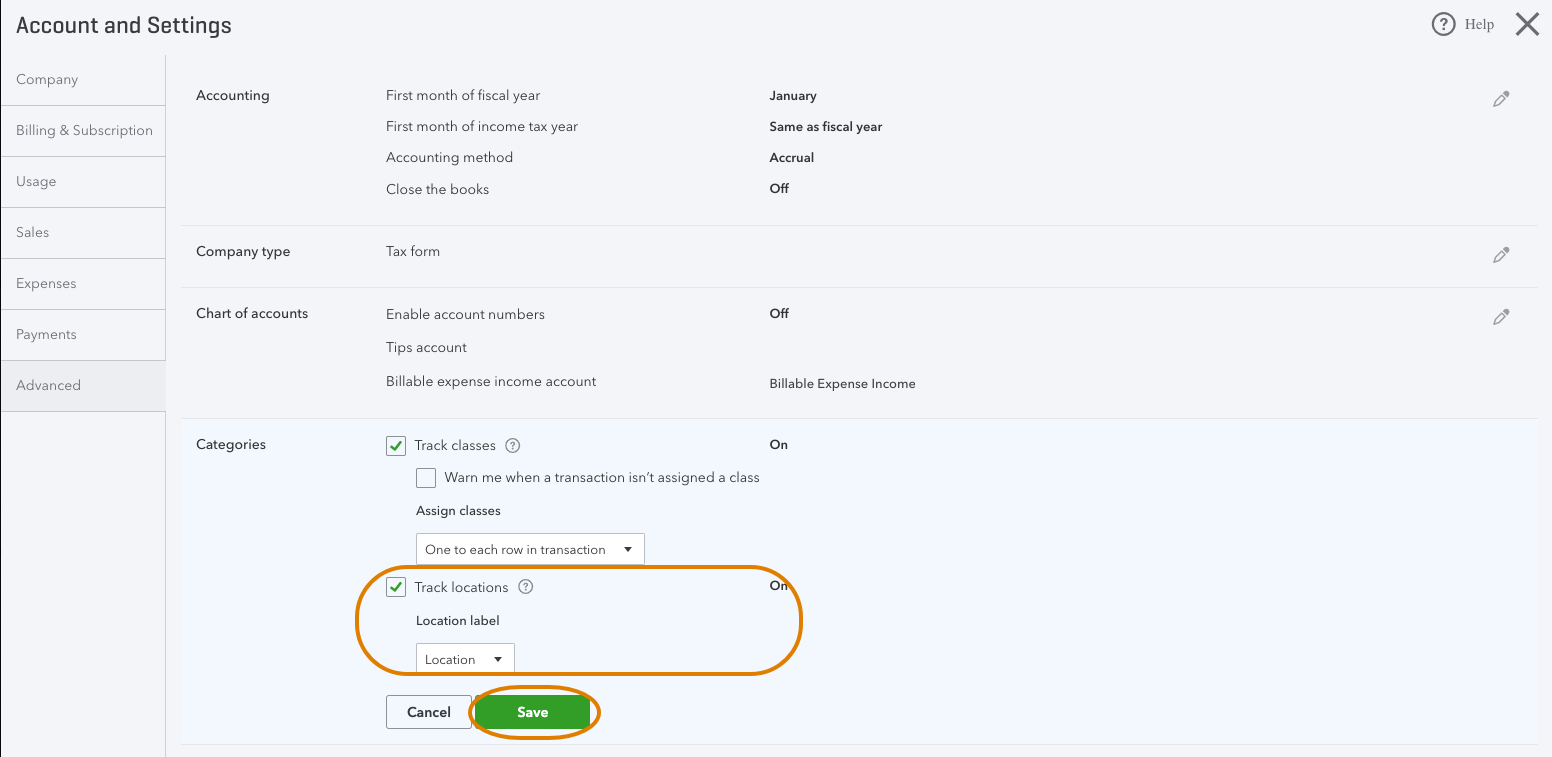Click the Help link text
Image resolution: width=1552 pixels, height=757 pixels.
pyautogui.click(x=1479, y=25)
